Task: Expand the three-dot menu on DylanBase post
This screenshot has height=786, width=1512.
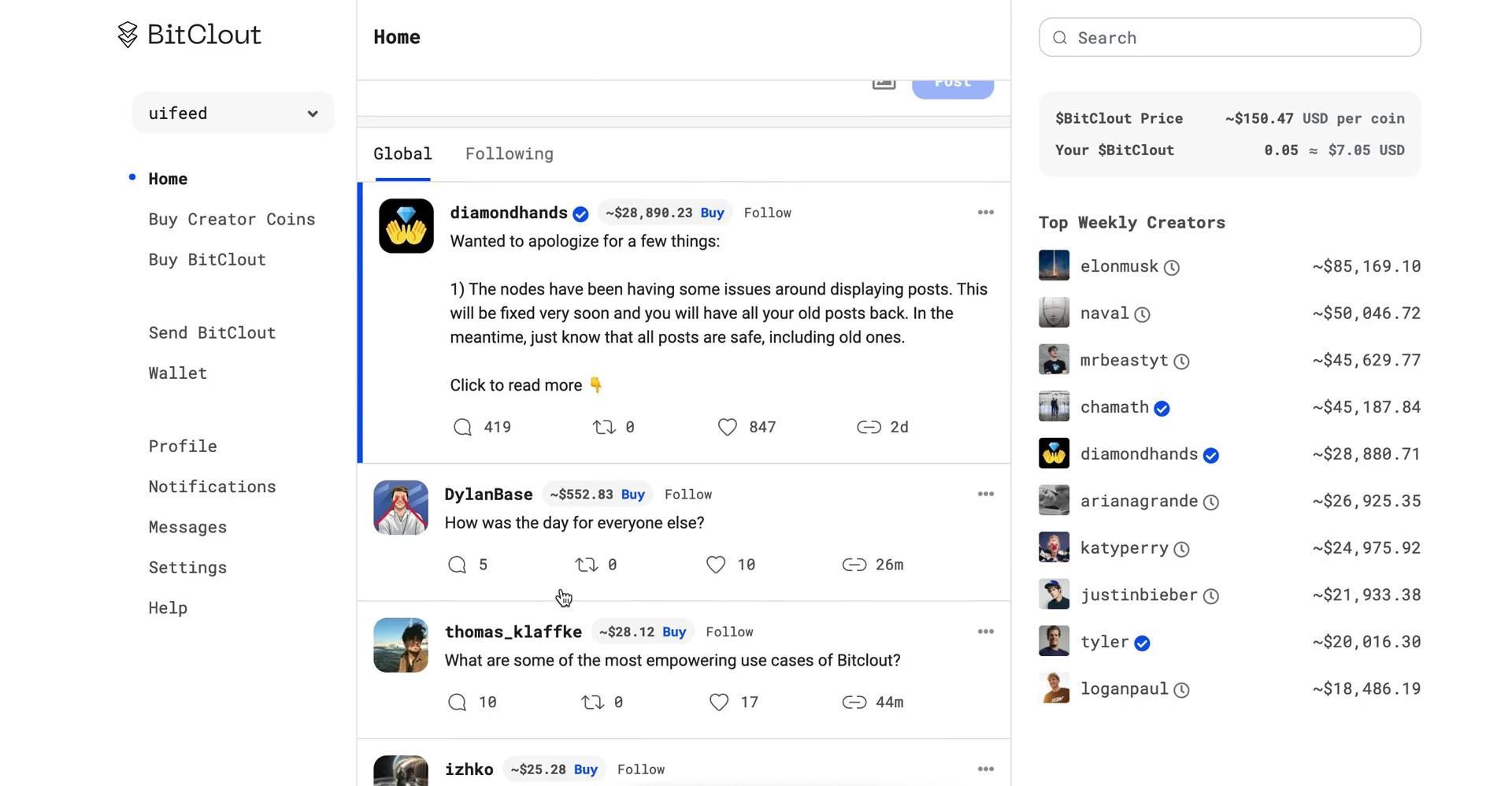Action: pos(985,494)
